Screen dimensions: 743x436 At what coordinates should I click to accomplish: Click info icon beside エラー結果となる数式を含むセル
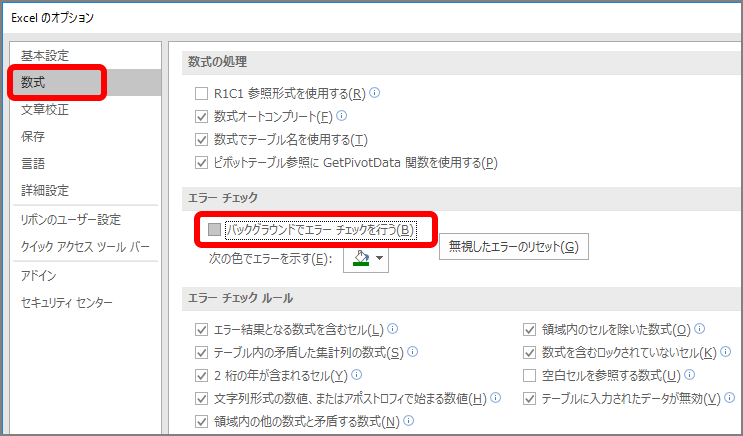(392, 328)
